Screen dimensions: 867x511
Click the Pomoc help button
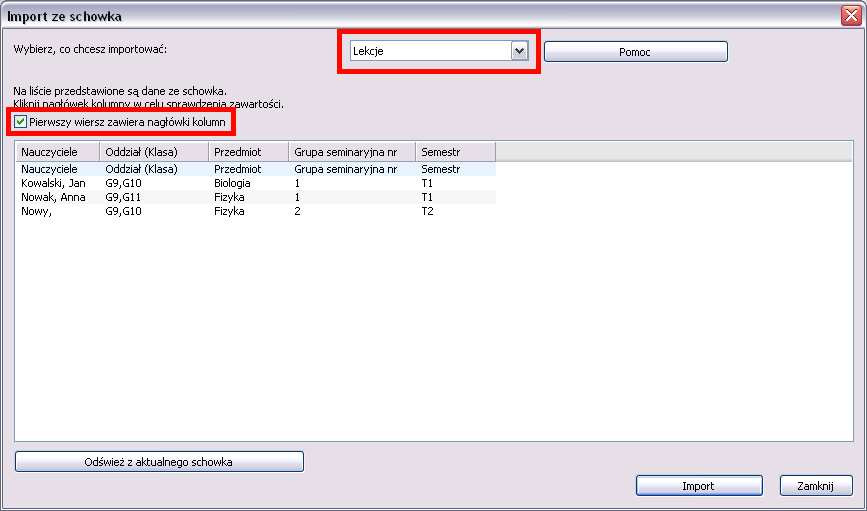click(x=635, y=52)
